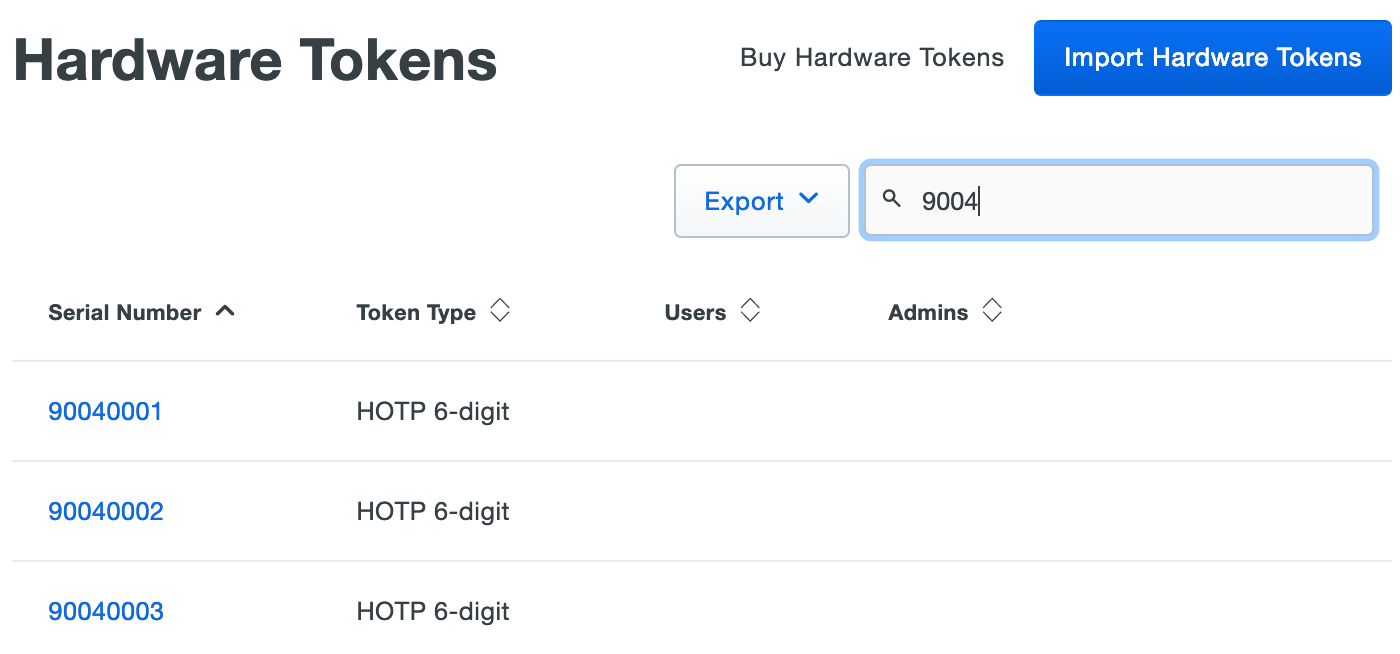Open token 90040002 details

point(105,511)
